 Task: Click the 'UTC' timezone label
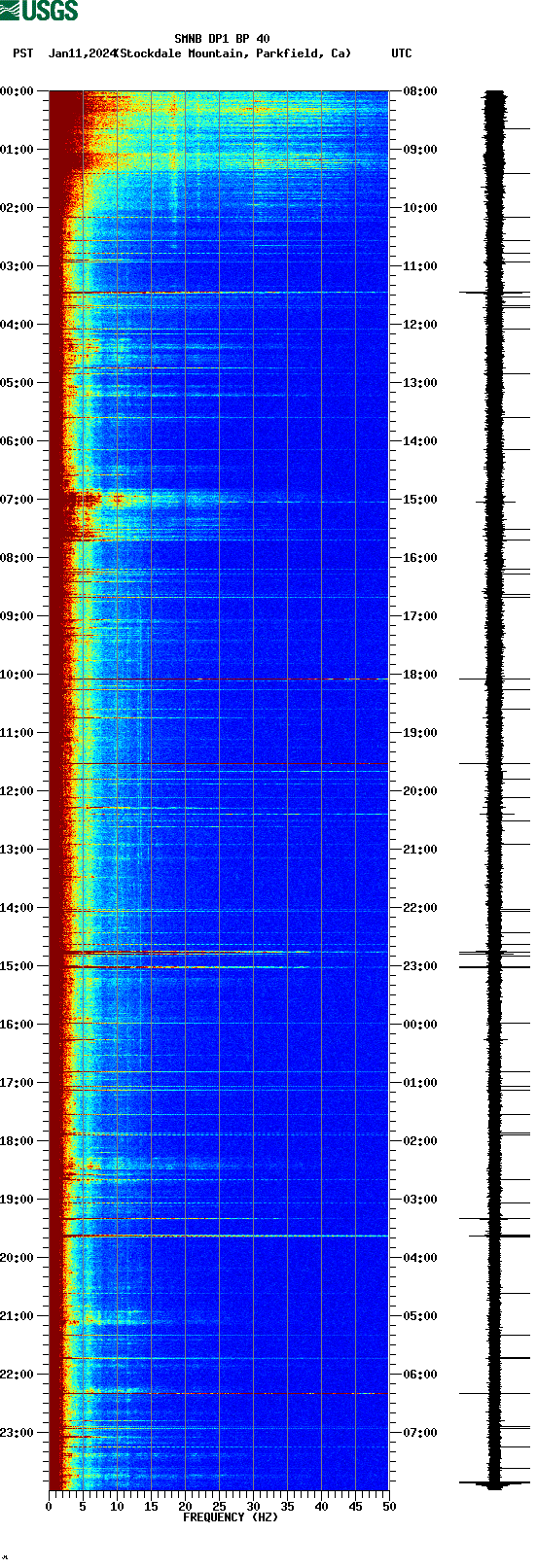[x=402, y=53]
